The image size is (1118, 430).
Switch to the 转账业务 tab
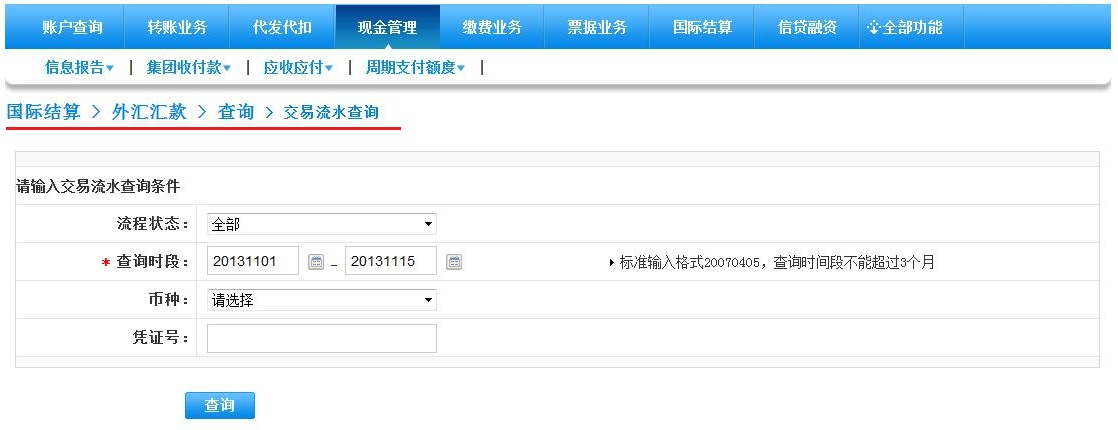[x=176, y=28]
